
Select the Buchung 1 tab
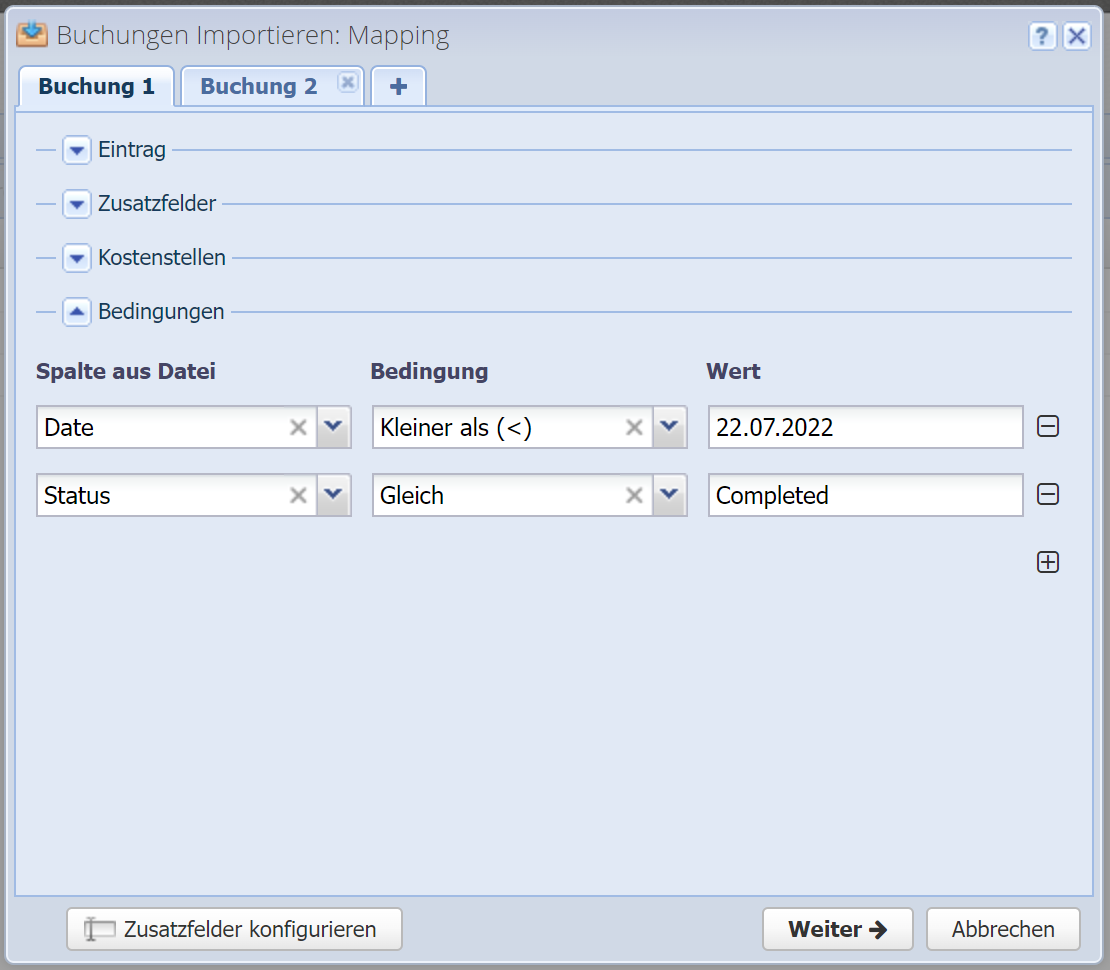(x=96, y=87)
